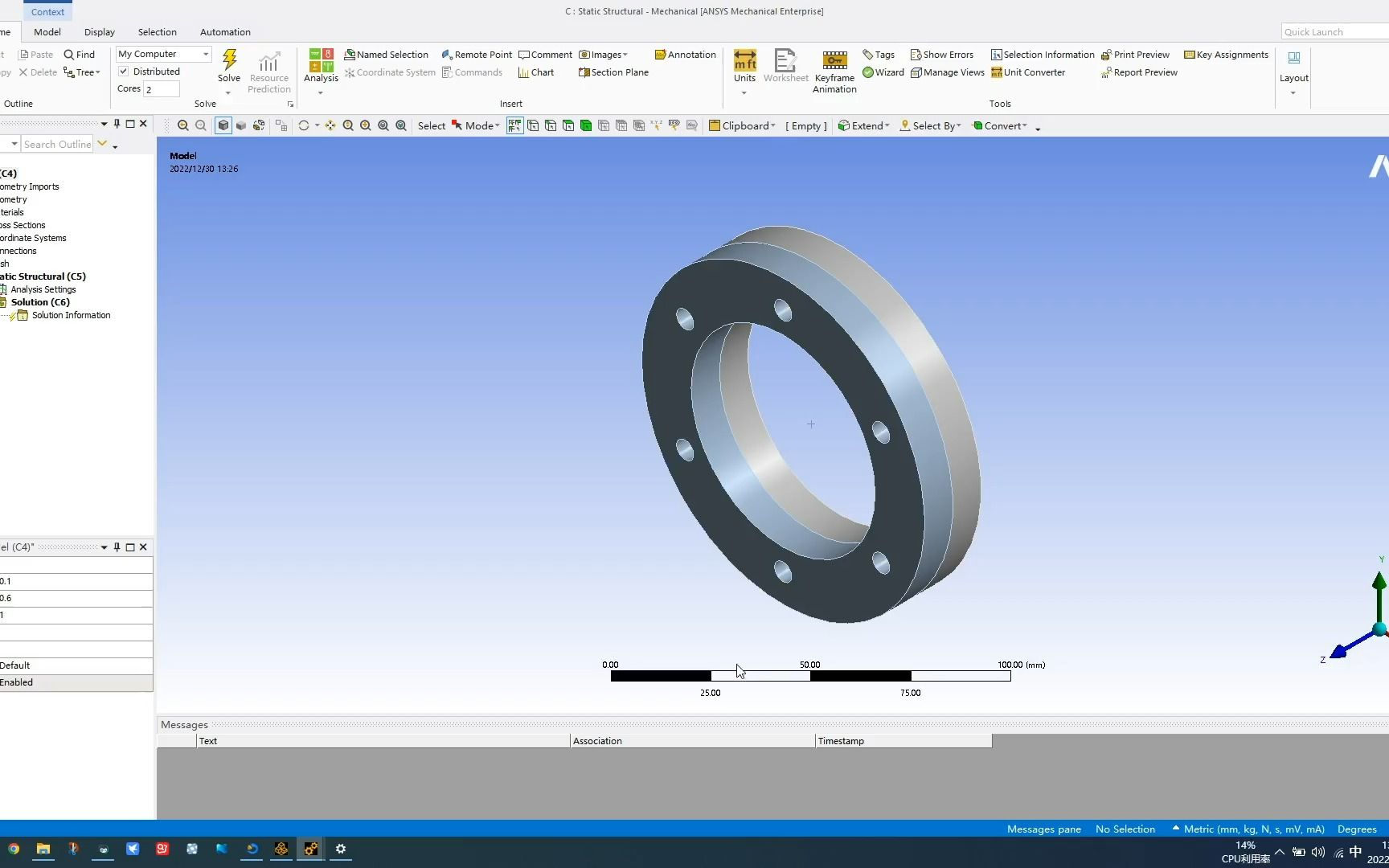Create a new Coordinate System
Viewport: 1389px width, 868px height.
[x=390, y=72]
